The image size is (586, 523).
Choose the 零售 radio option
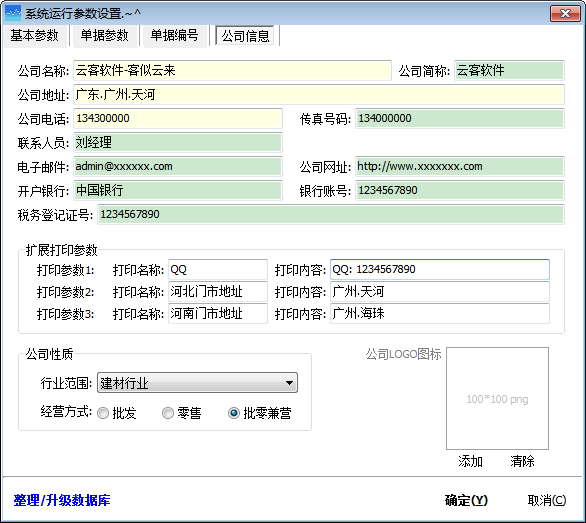(168, 413)
